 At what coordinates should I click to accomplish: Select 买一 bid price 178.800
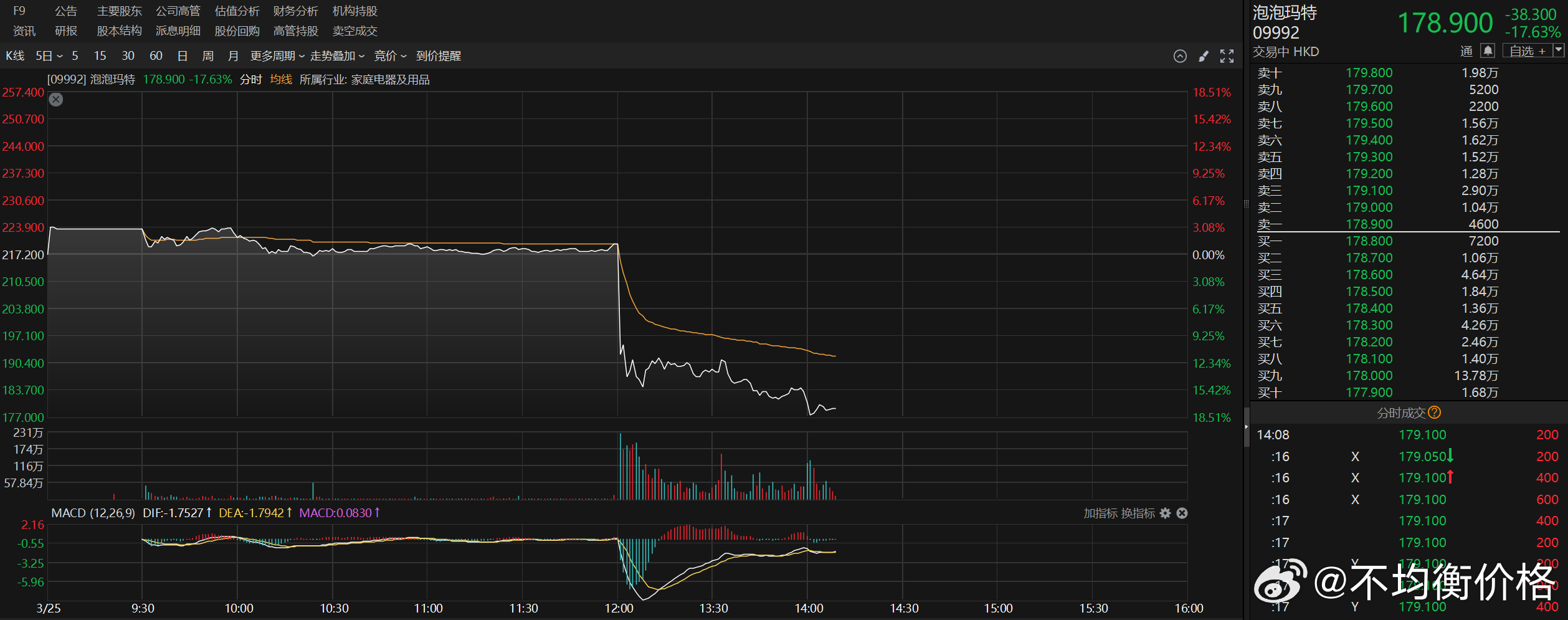(1369, 241)
